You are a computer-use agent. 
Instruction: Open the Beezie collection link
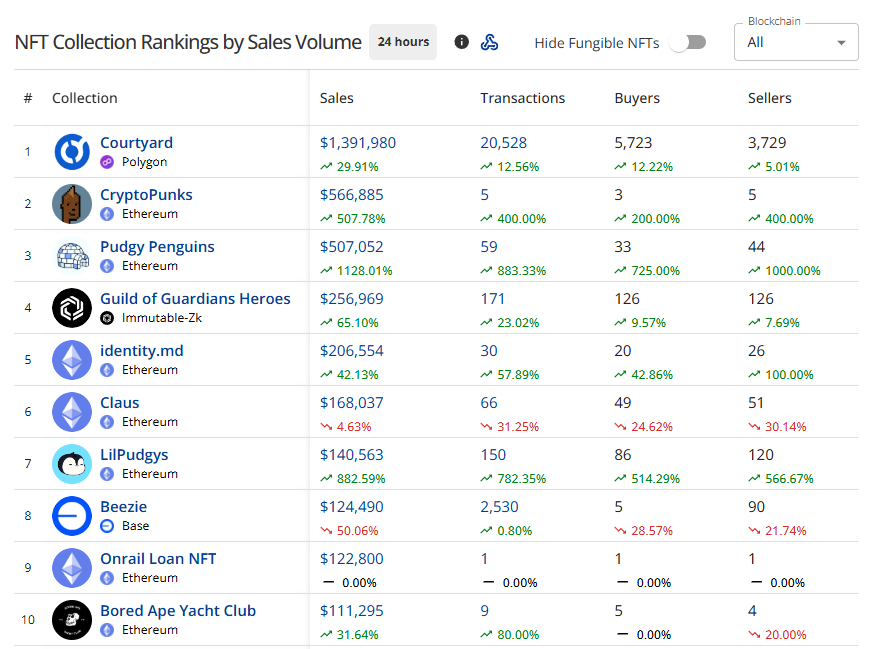123,506
